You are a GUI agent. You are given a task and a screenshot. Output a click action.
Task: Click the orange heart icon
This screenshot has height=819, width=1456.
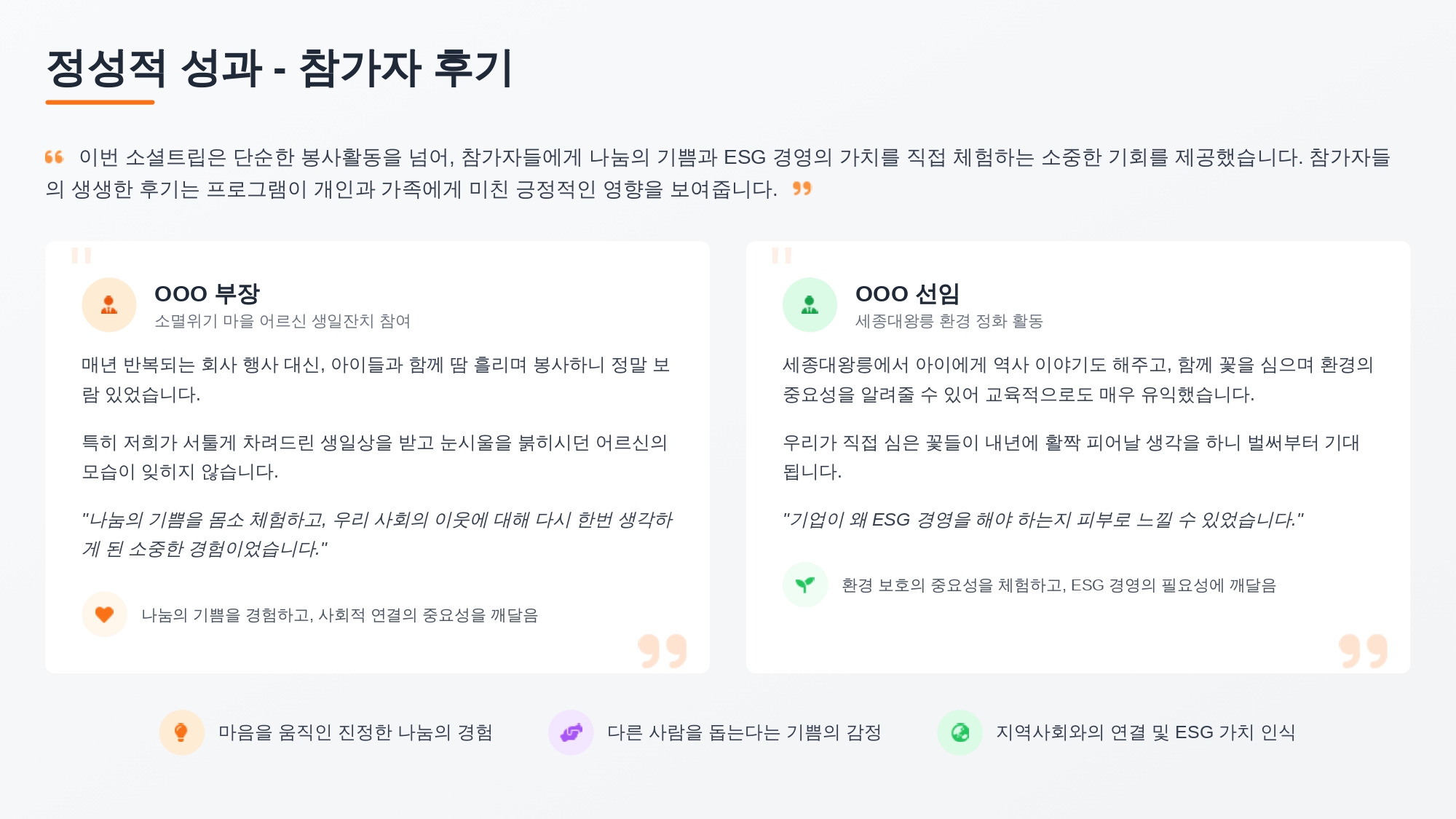click(x=104, y=614)
